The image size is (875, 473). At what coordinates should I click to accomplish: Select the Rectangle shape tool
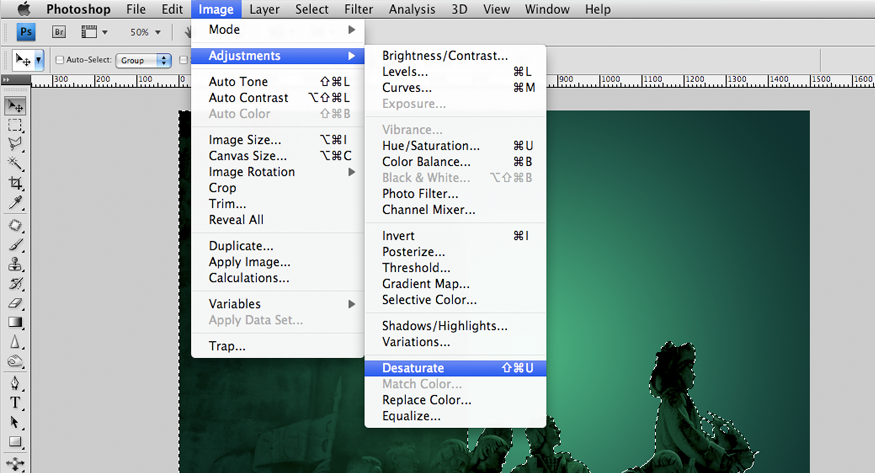[x=15, y=442]
